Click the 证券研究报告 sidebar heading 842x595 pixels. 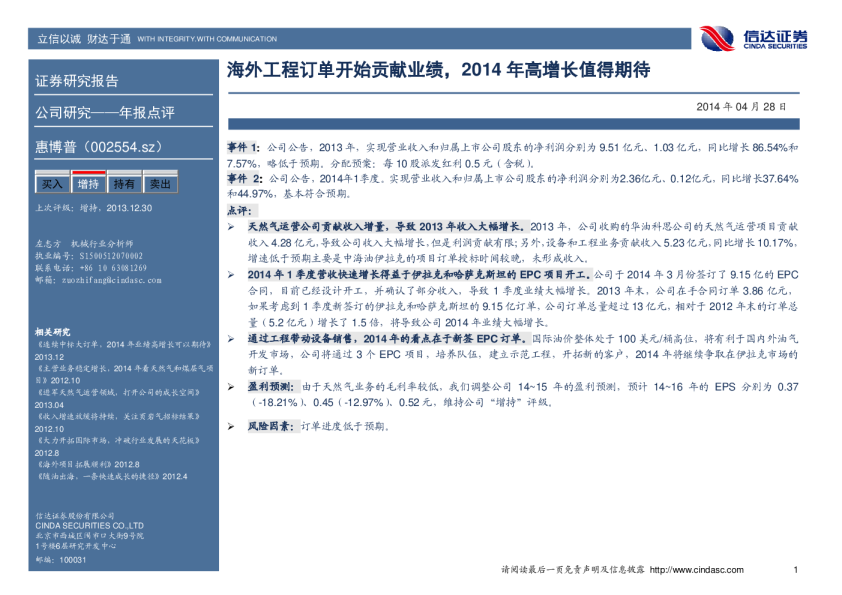77,81
